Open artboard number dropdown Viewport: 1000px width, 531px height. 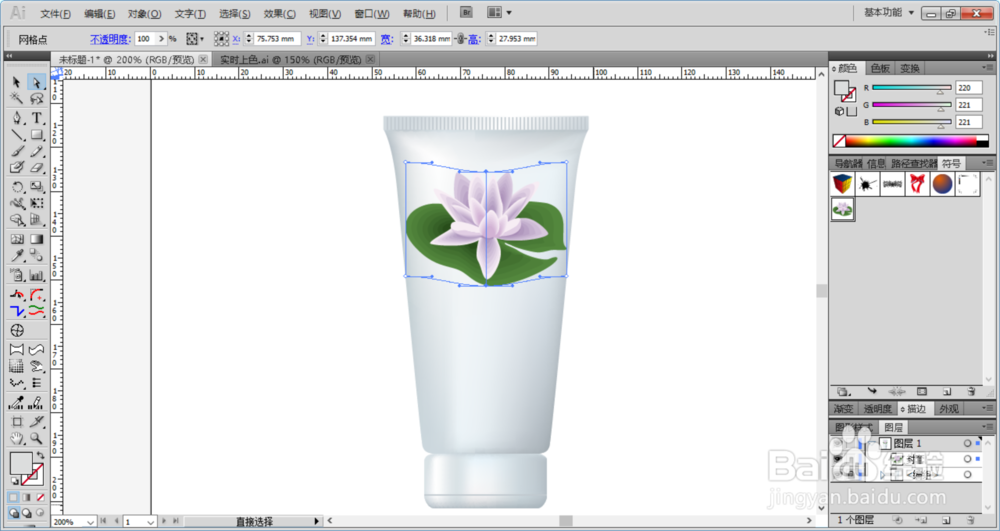point(151,522)
